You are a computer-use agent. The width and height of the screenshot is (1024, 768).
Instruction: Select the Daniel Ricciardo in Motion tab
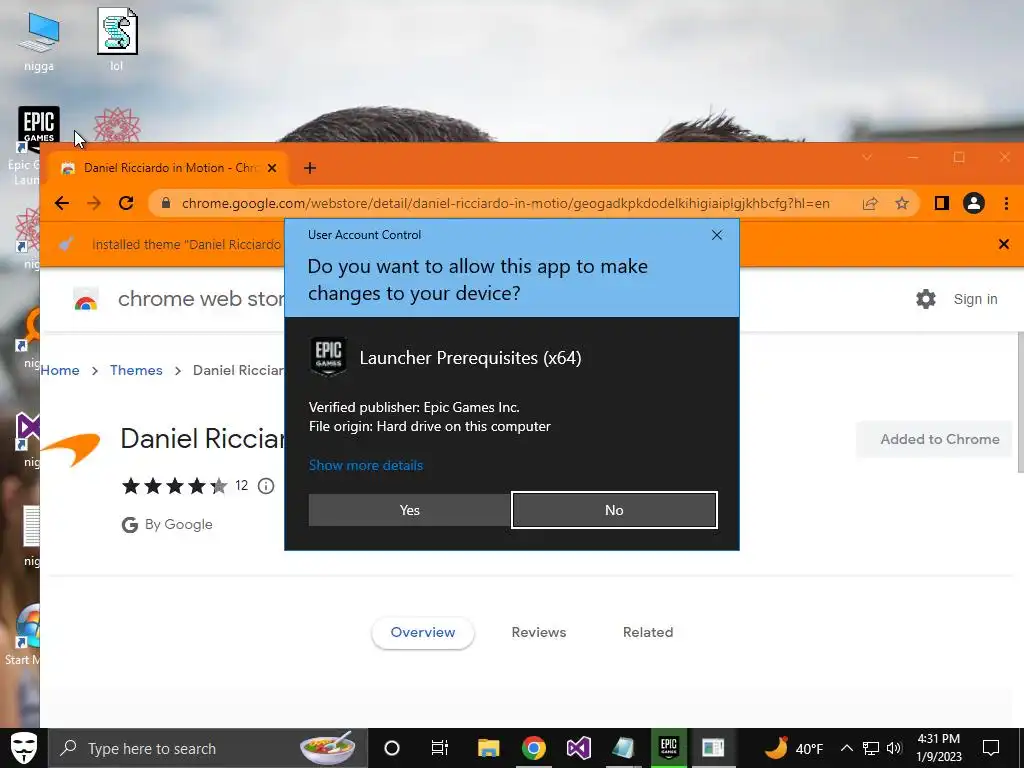pyautogui.click(x=170, y=168)
